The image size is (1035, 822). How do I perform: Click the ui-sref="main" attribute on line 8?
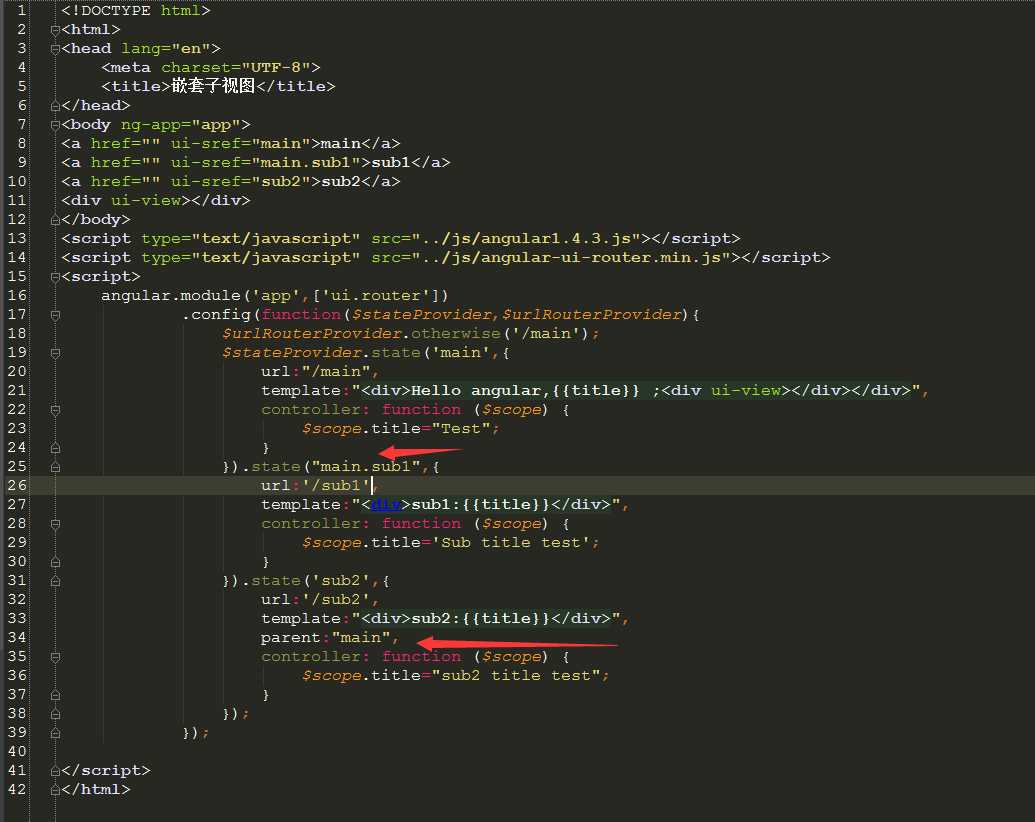tap(241, 143)
